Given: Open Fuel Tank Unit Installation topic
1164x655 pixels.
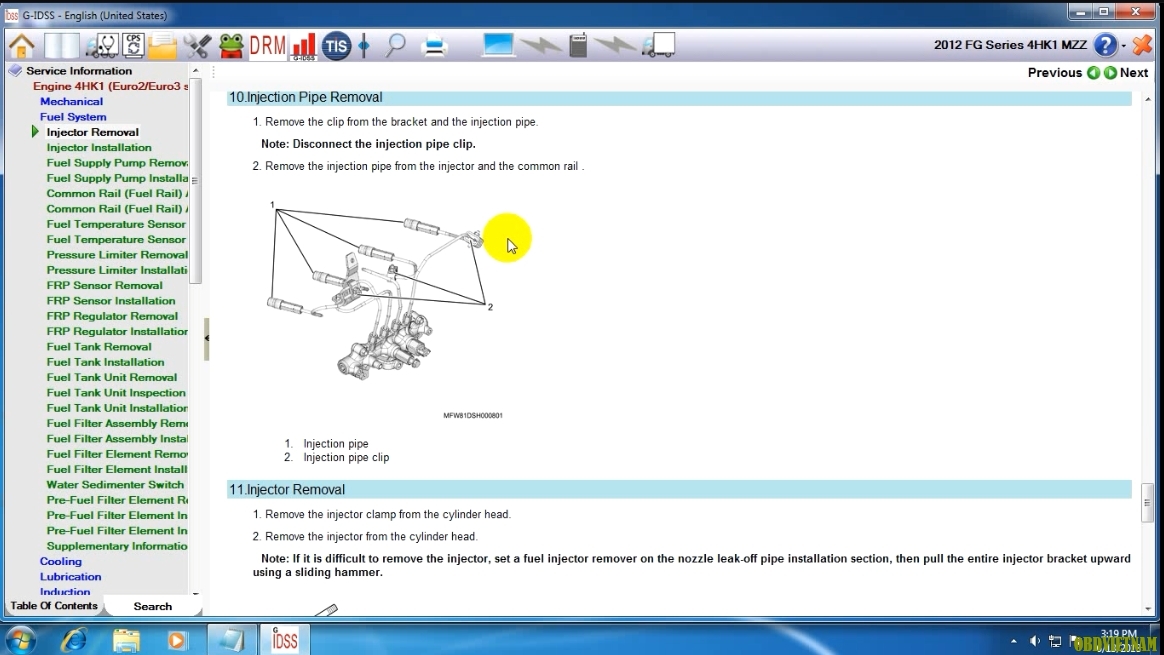Looking at the screenshot, I should tap(117, 408).
